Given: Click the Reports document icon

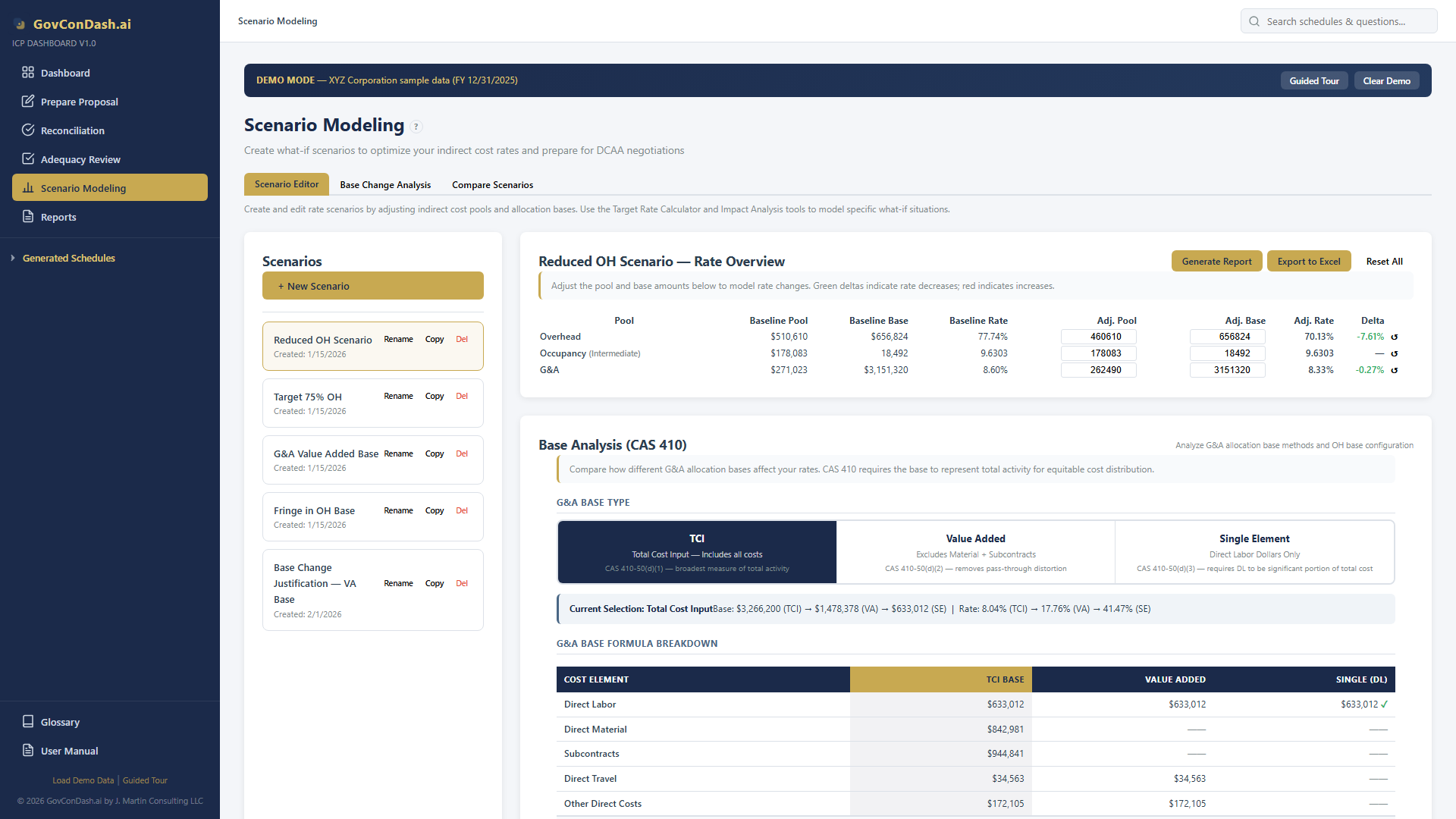Looking at the screenshot, I should pyautogui.click(x=28, y=217).
